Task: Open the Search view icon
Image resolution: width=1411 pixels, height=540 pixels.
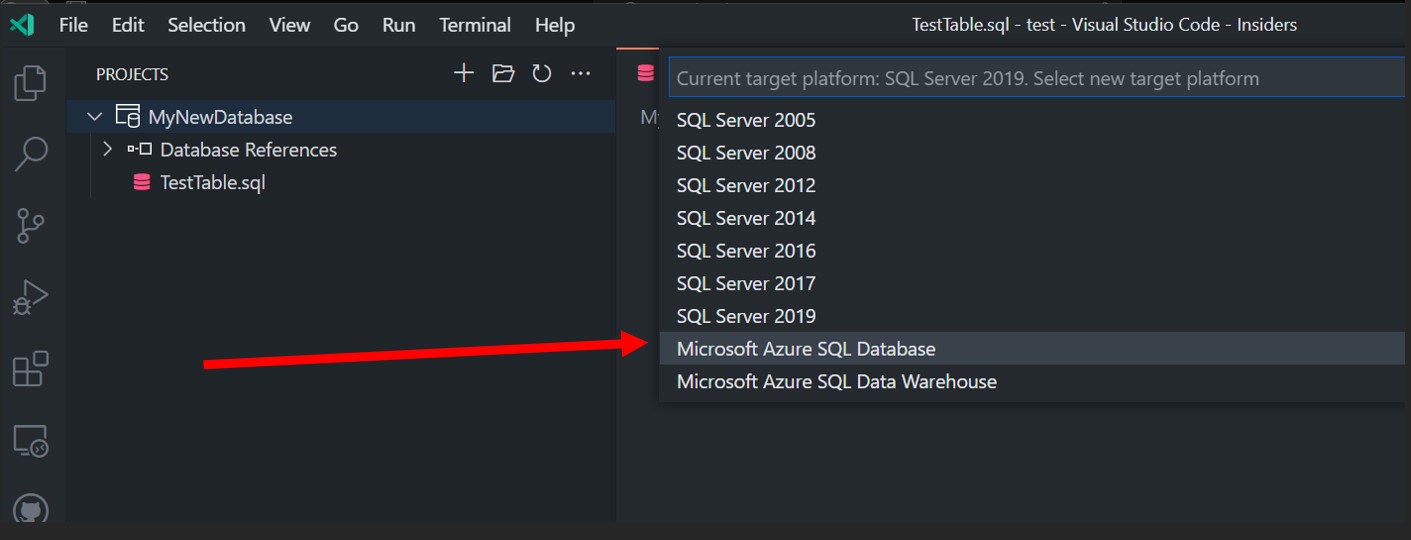Action: (x=31, y=154)
